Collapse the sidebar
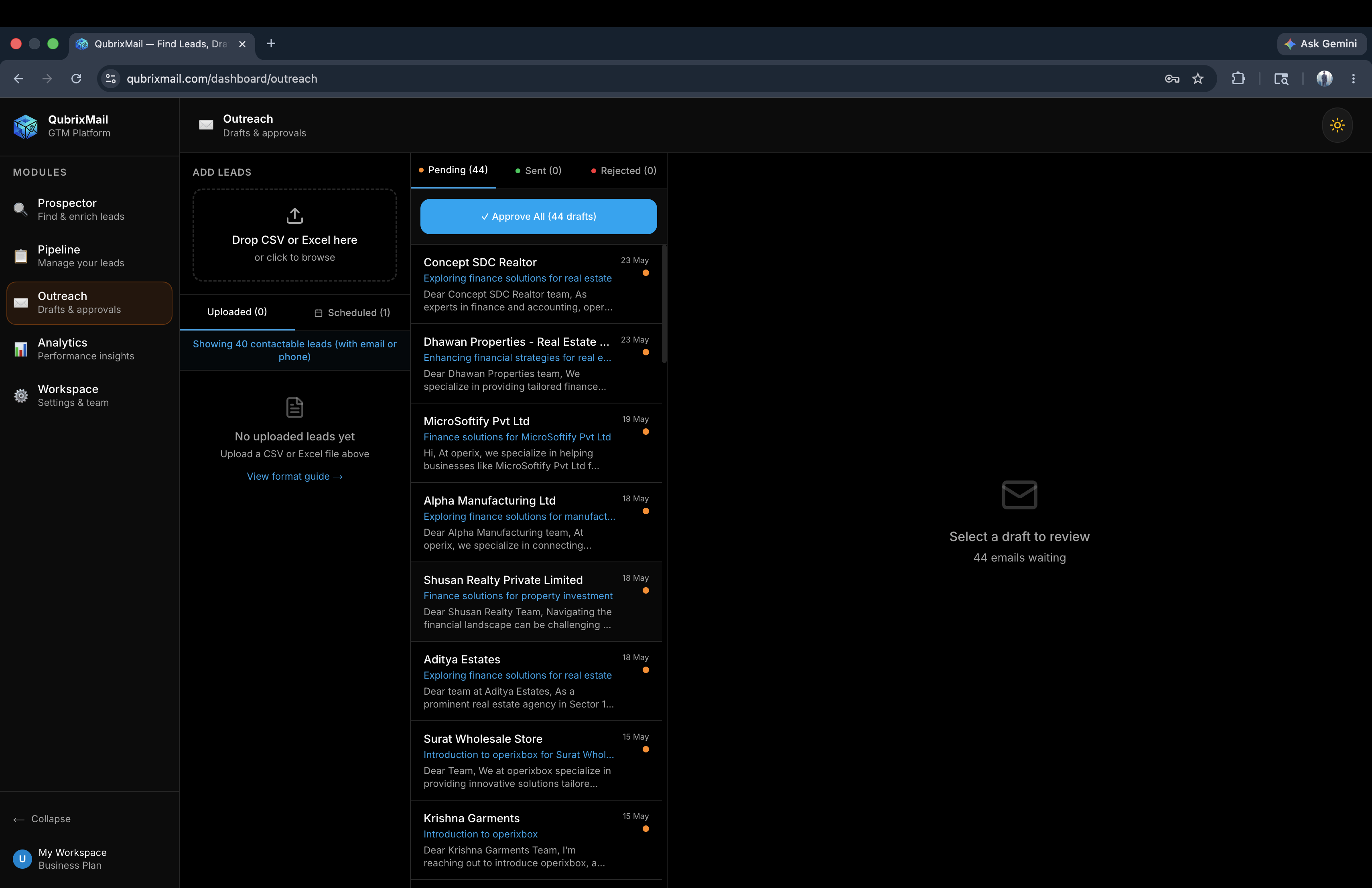 pos(42,819)
